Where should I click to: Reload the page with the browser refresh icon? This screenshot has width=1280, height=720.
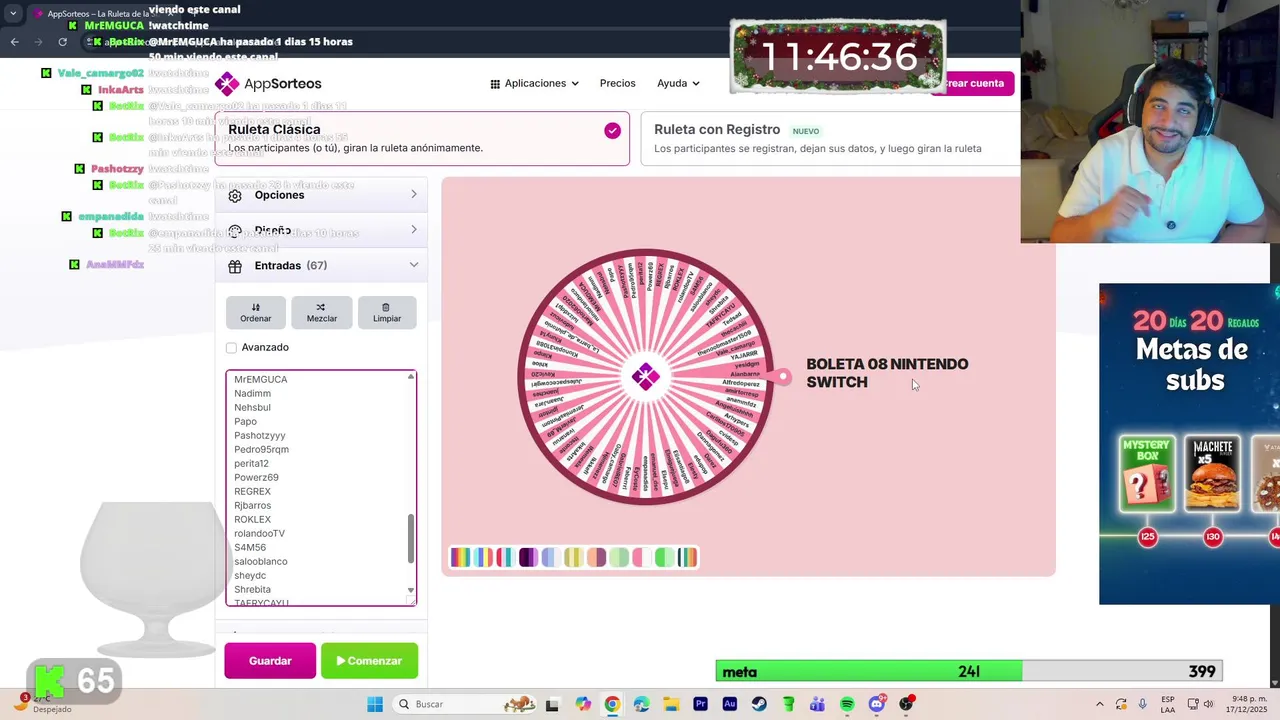[62, 42]
